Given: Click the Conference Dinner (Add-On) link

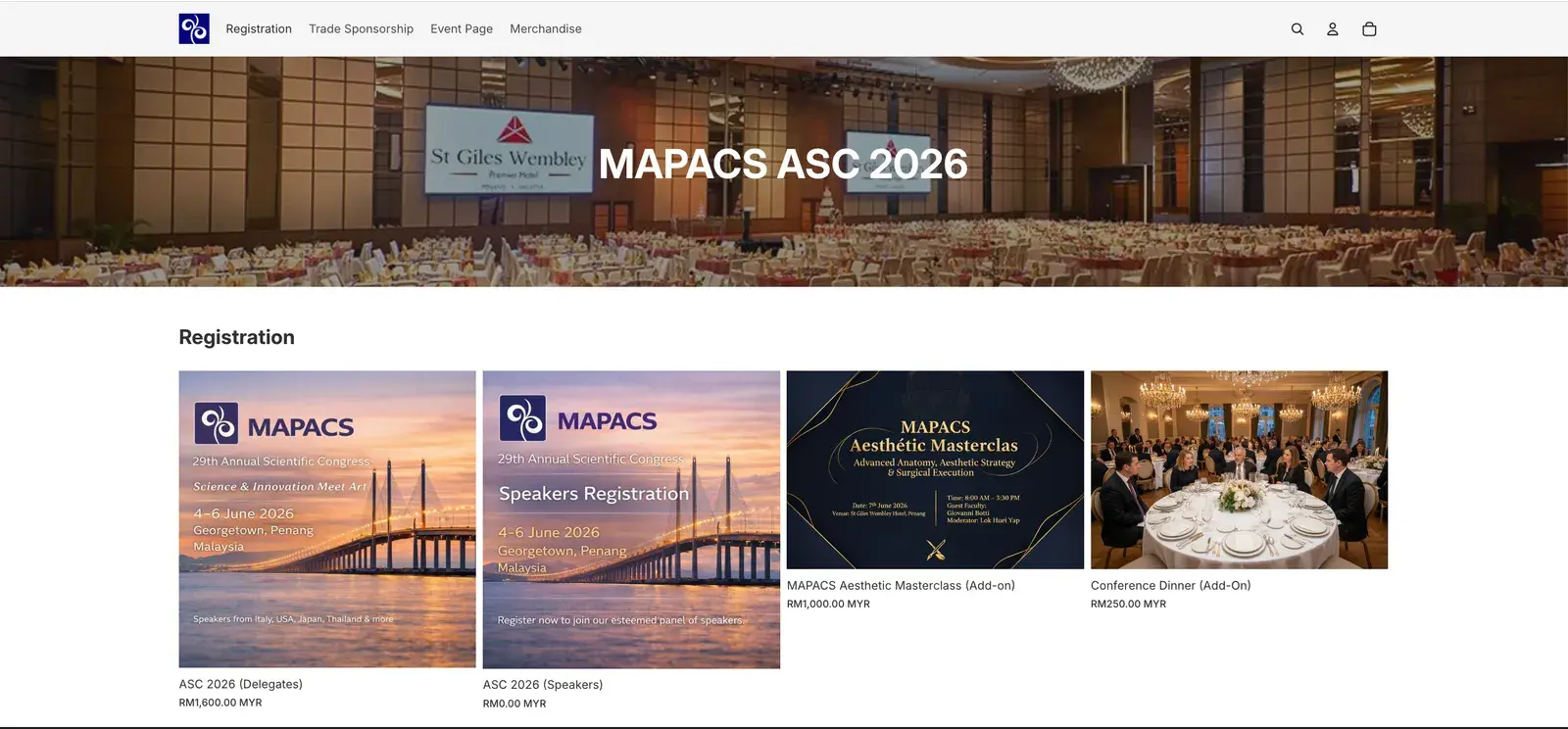Looking at the screenshot, I should (x=1171, y=586).
